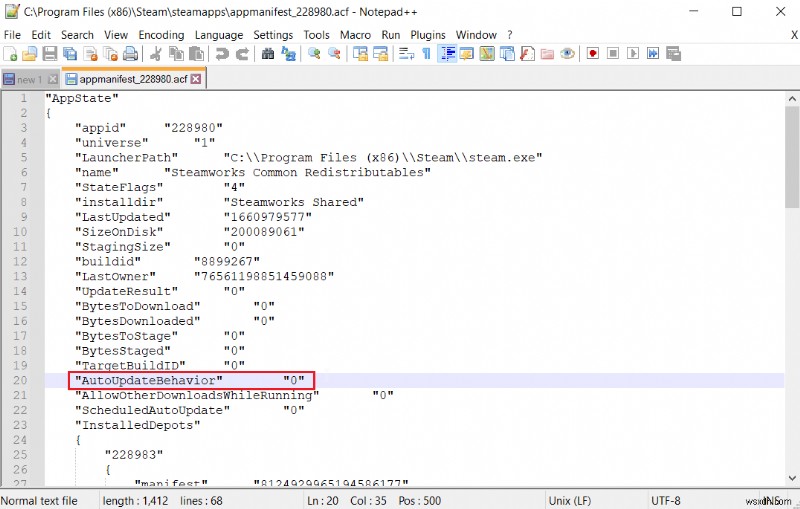Click the Open file folder icon
The height and width of the screenshot is (509, 800).
[x=30, y=54]
